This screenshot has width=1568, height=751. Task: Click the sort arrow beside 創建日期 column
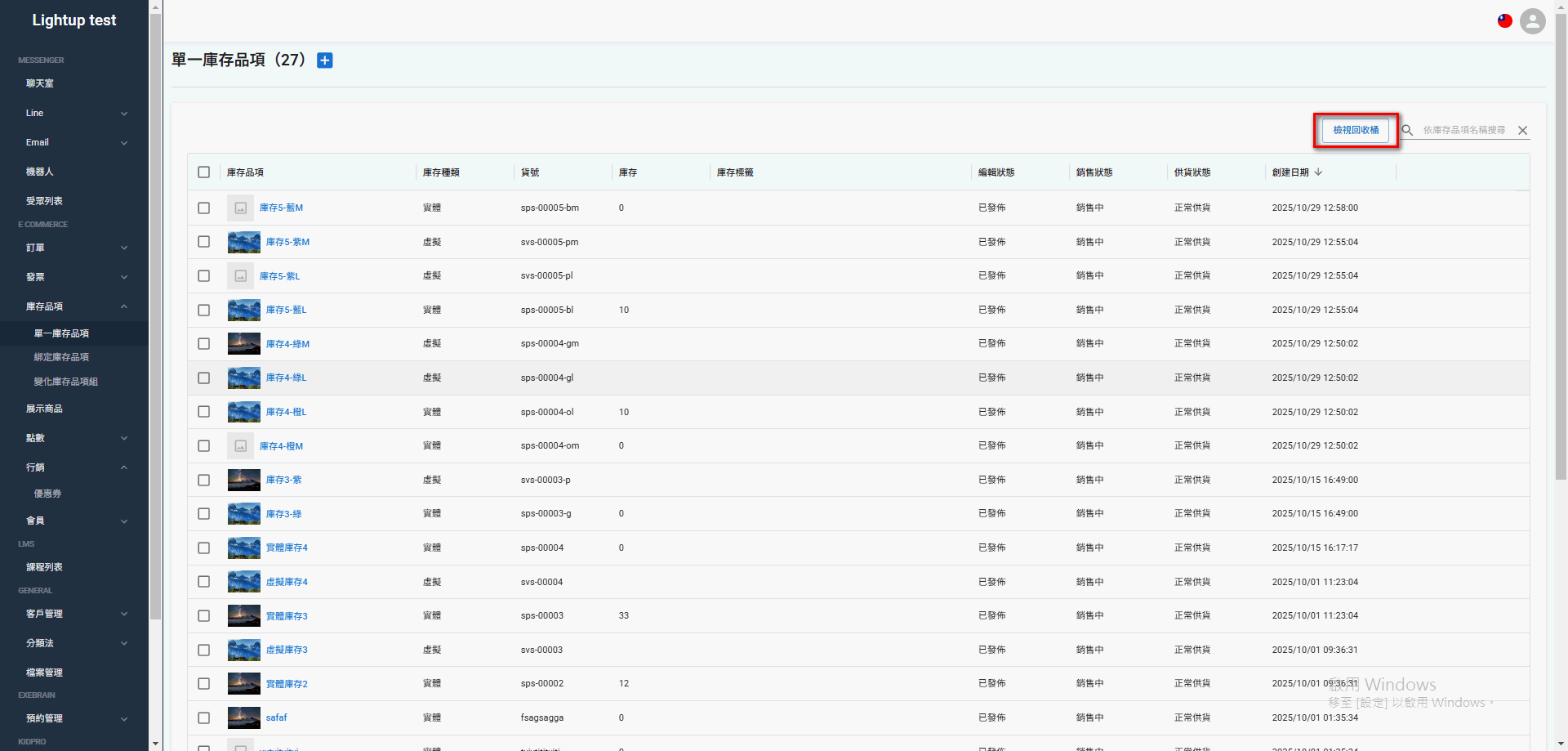click(x=1317, y=172)
